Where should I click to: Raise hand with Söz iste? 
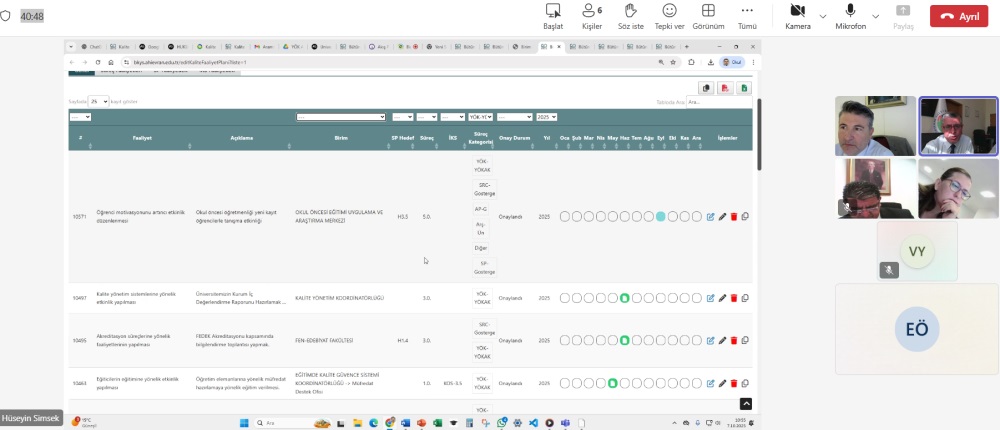coord(630,15)
